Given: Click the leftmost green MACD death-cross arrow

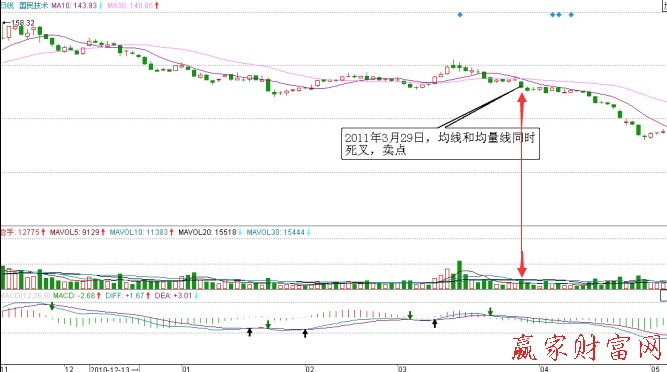Looking at the screenshot, I should point(52,306).
